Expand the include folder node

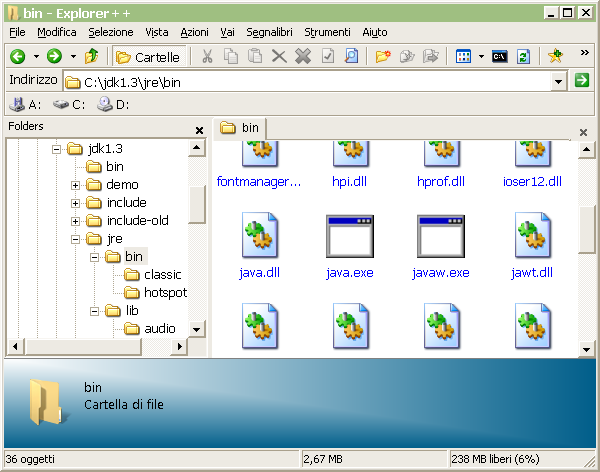[75, 203]
